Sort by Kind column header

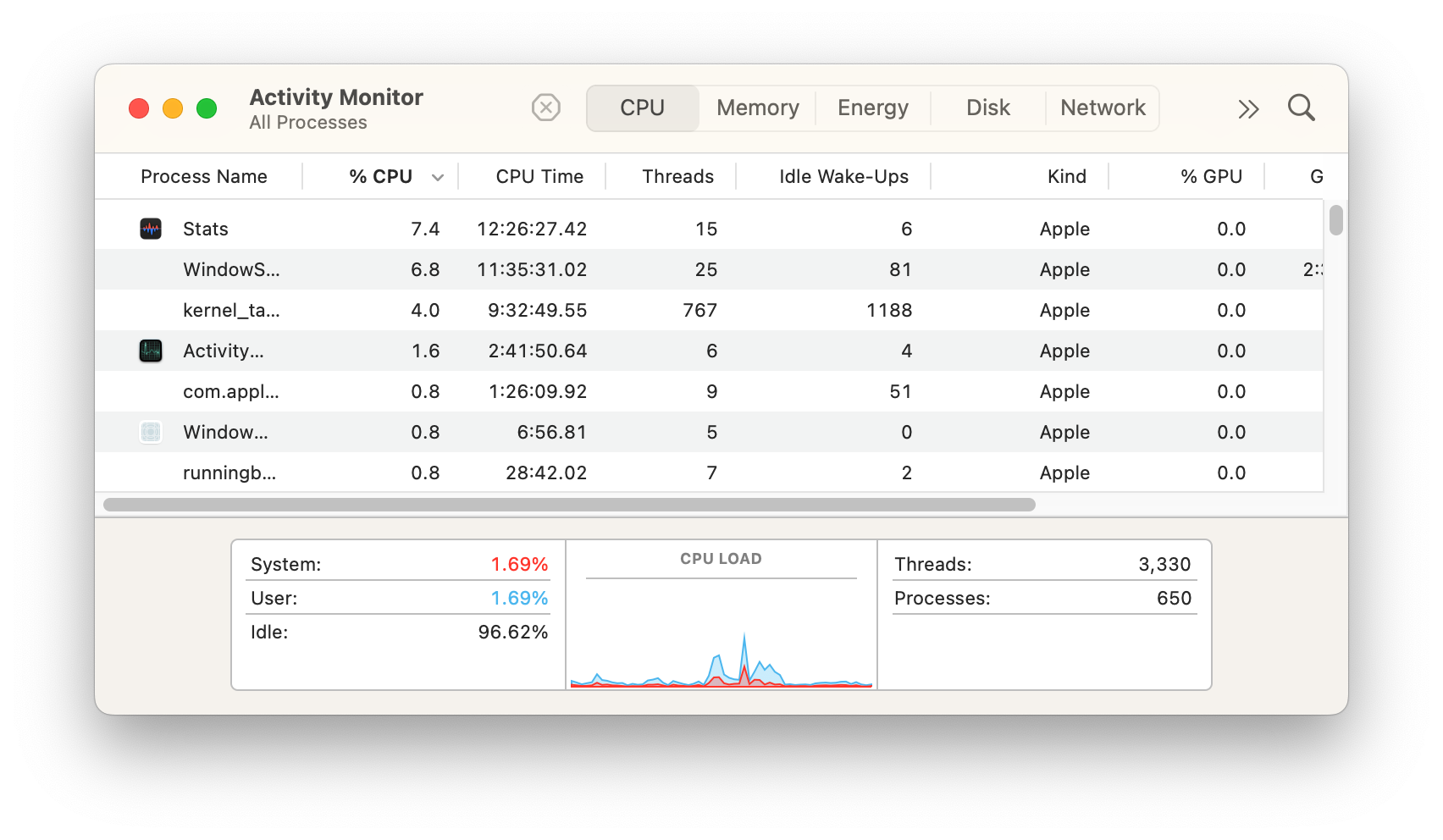pos(1067,176)
